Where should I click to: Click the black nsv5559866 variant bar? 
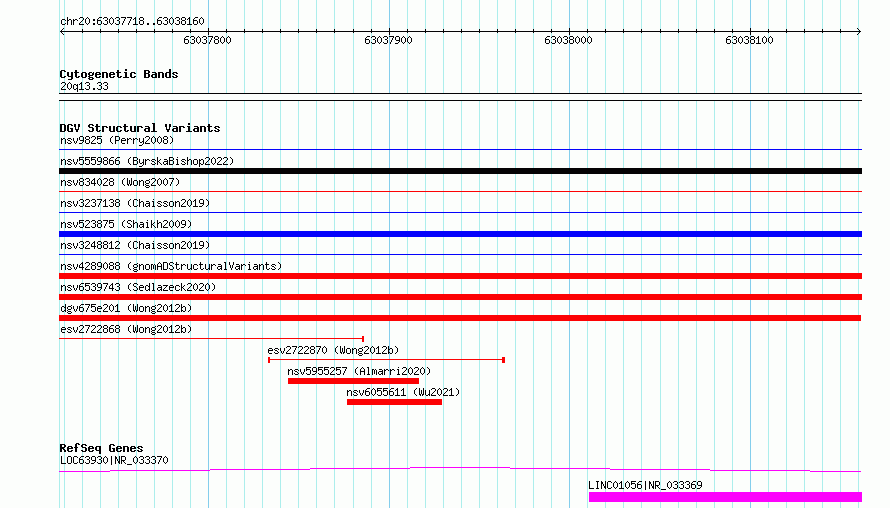coord(460,171)
